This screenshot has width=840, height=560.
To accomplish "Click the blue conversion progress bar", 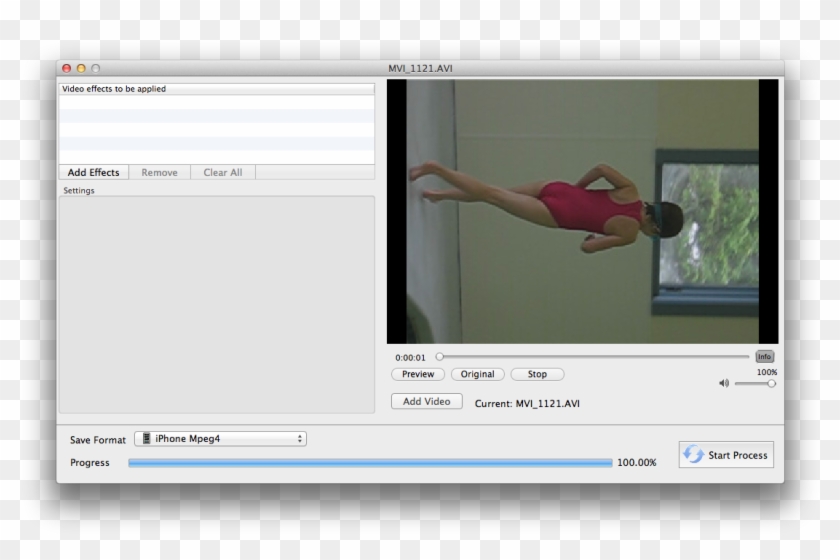I will tap(370, 463).
